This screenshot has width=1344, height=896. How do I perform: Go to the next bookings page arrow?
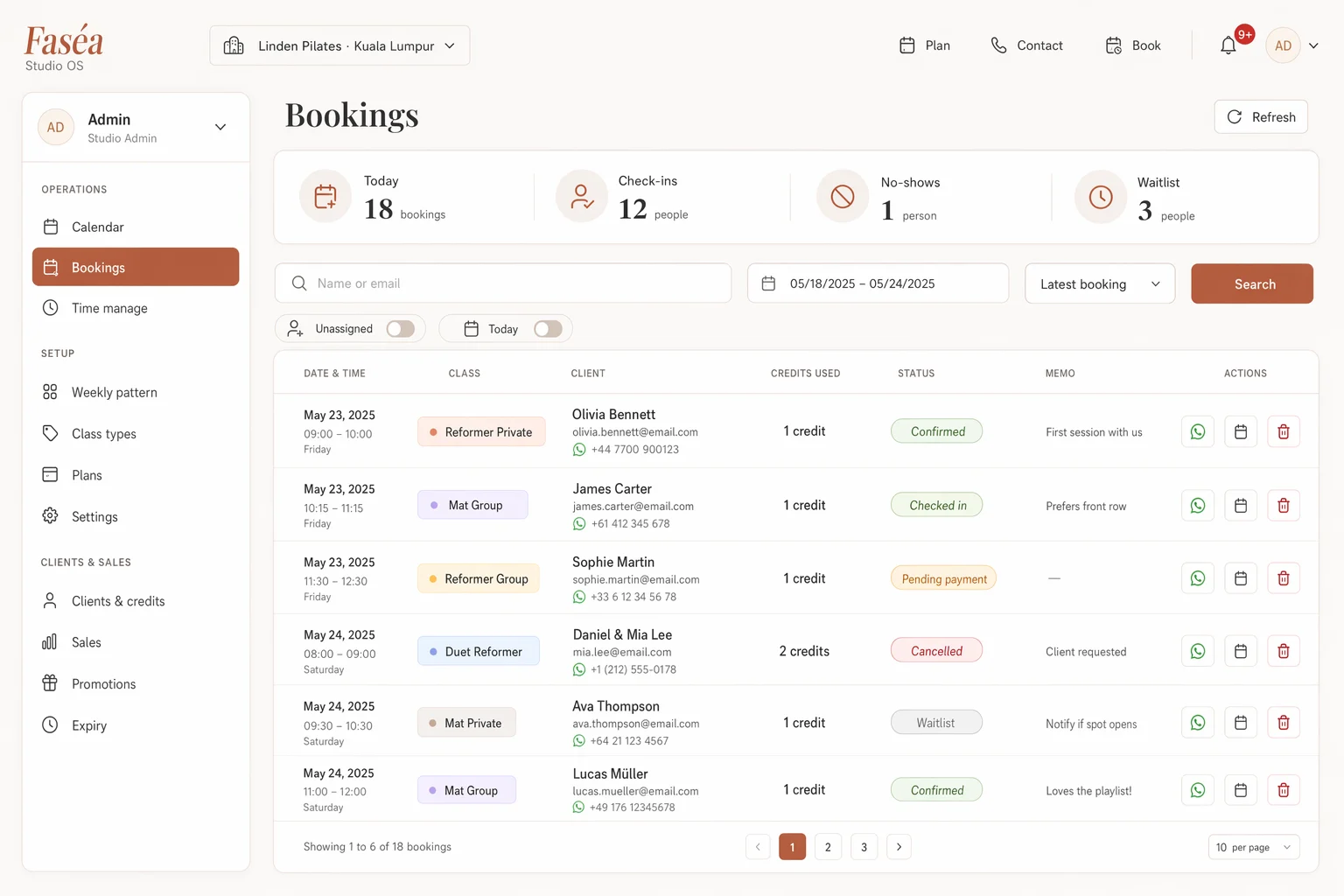[x=899, y=847]
